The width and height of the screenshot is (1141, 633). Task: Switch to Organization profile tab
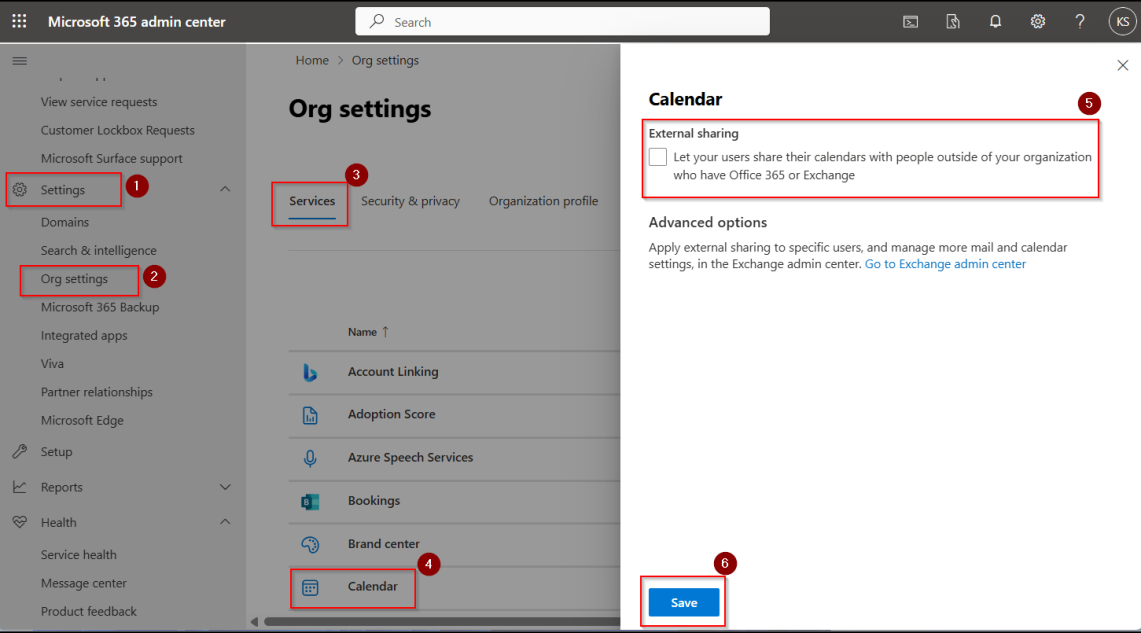coord(544,202)
